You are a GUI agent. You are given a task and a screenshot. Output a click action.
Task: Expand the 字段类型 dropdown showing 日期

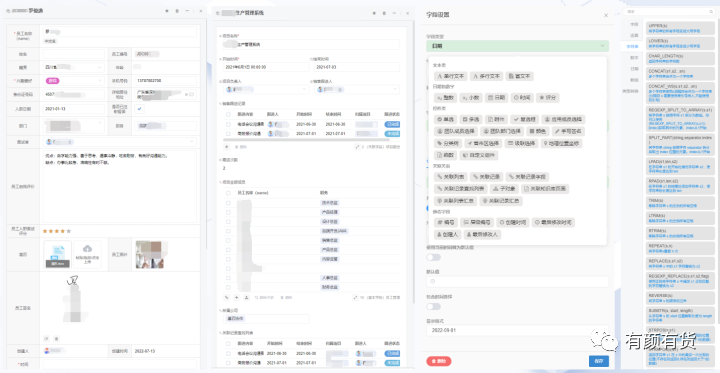click(518, 46)
